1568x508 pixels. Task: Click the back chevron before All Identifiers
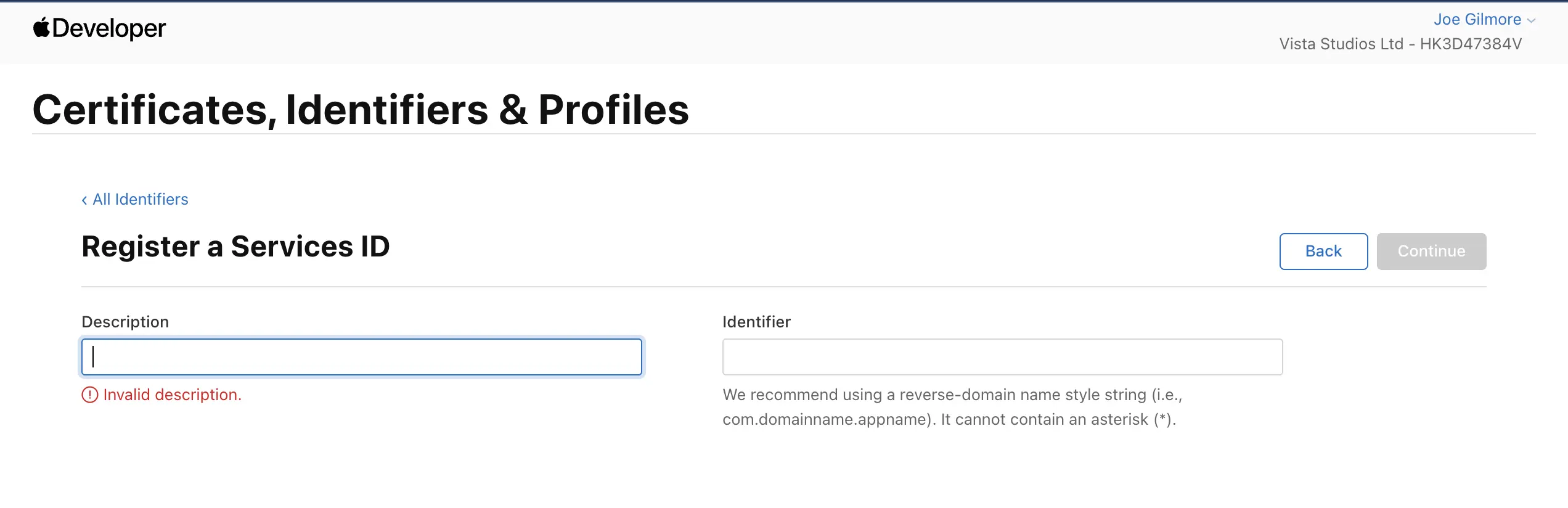point(84,200)
